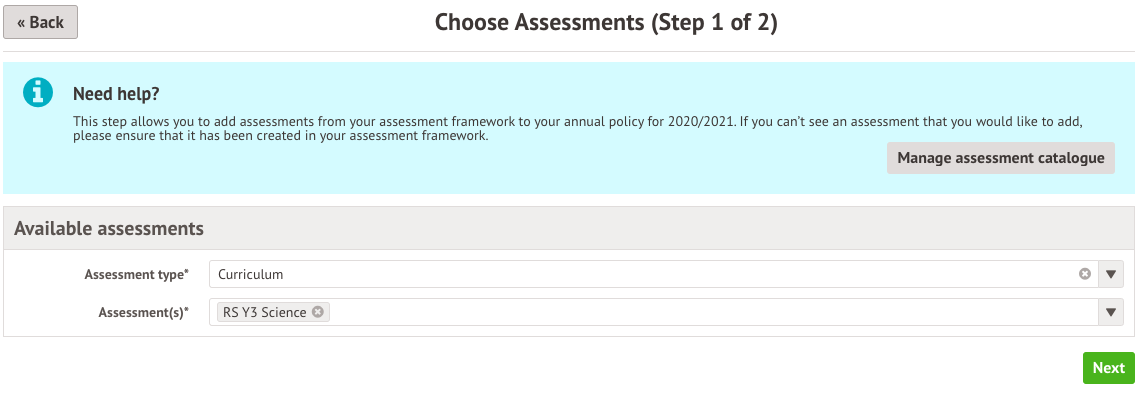This screenshot has width=1141, height=394.
Task: Remove the RS Y3 Science tag
Action: point(318,312)
